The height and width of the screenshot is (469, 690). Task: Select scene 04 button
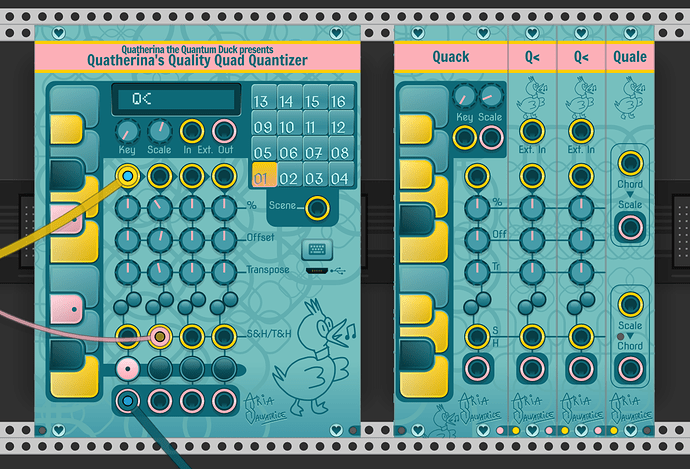pos(341,175)
